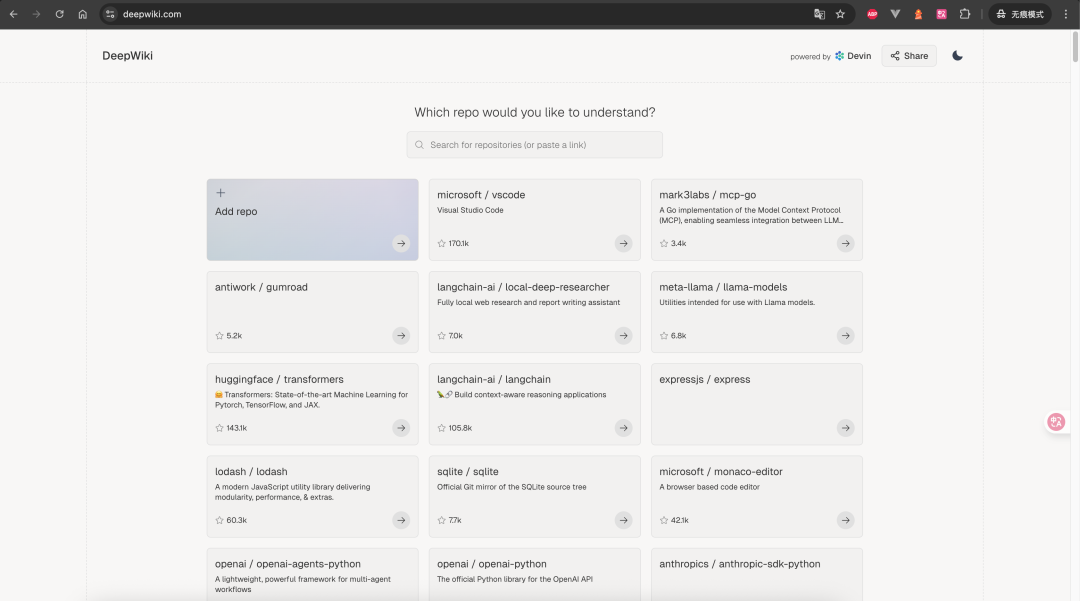Select microsoft / monaco-editor title
This screenshot has height=601, width=1080.
pyautogui.click(x=720, y=472)
